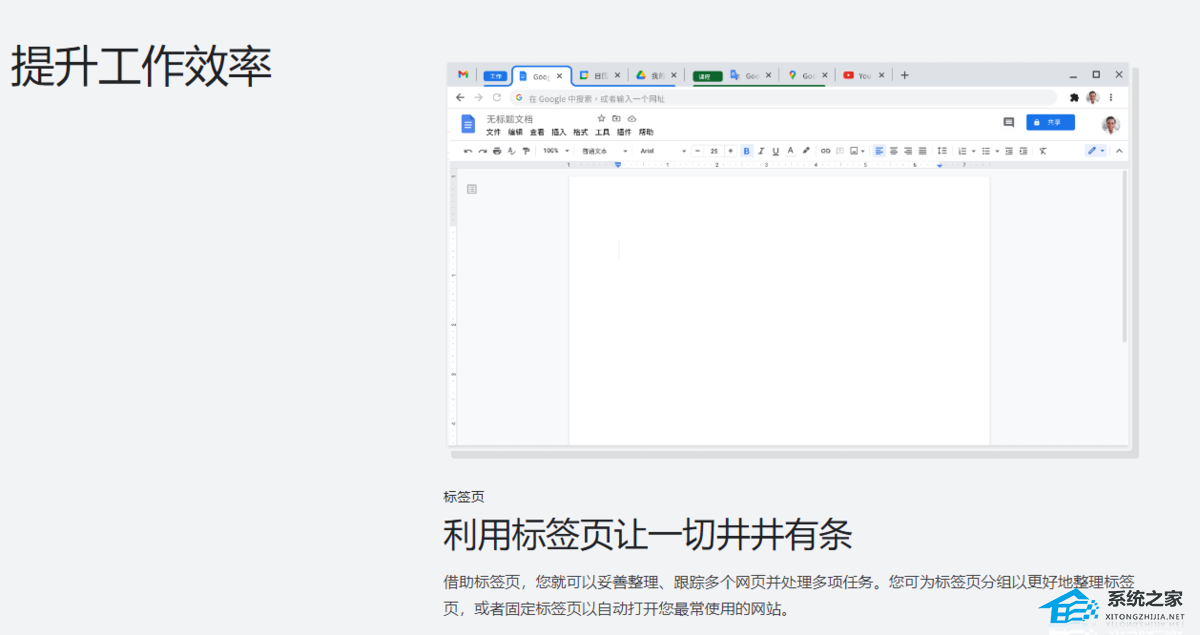Toggle italic formatting
1200x635 pixels.
tap(761, 151)
